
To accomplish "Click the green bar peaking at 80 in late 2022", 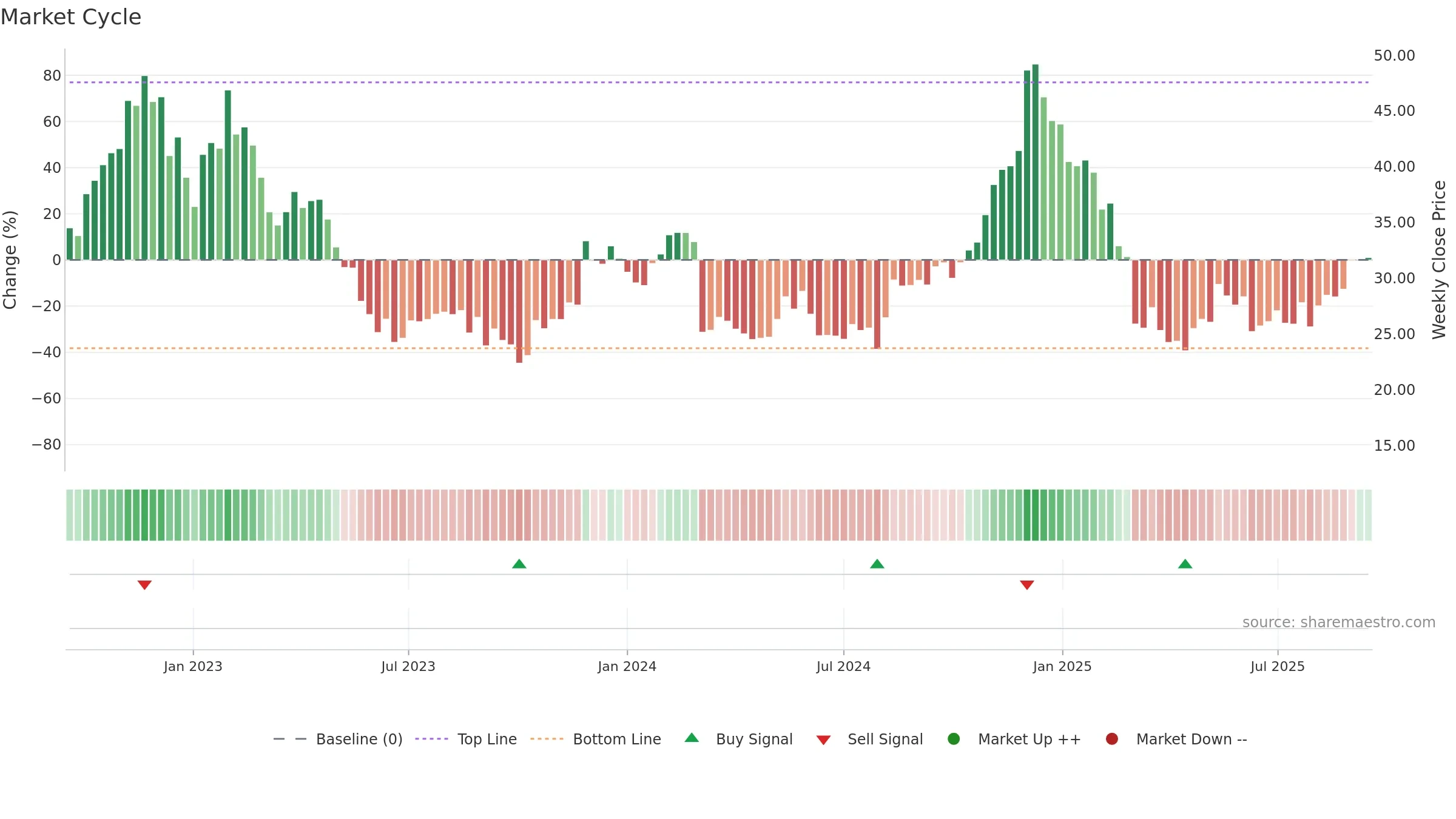I will coord(144,168).
